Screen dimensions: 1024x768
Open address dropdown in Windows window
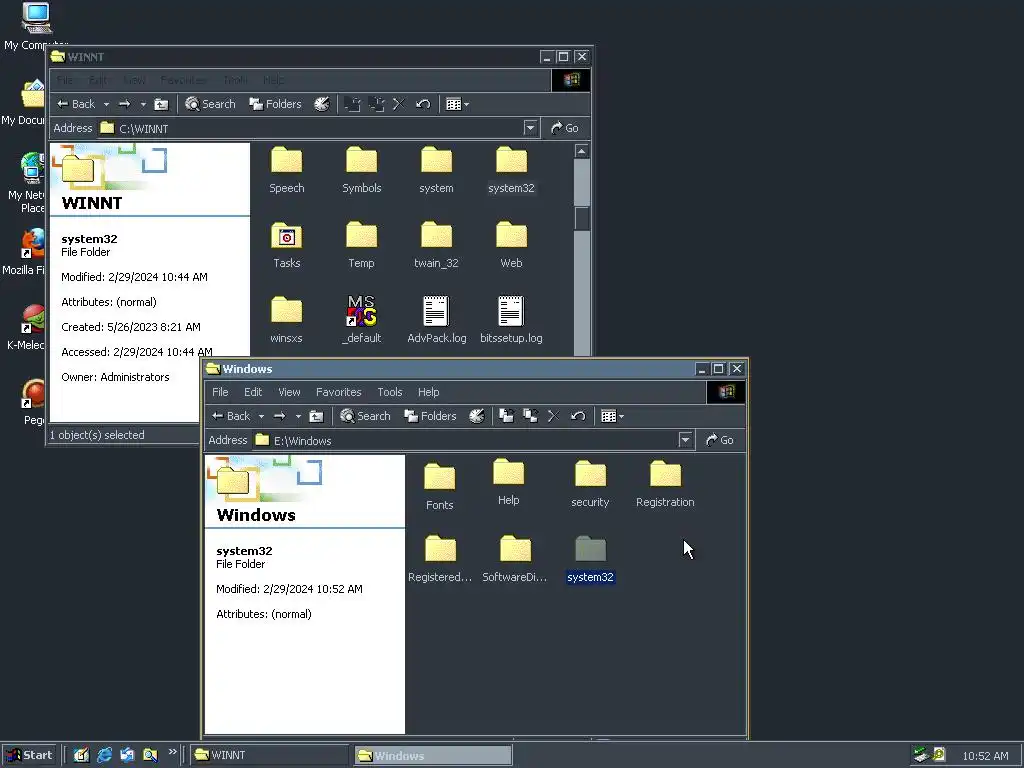pyautogui.click(x=685, y=440)
